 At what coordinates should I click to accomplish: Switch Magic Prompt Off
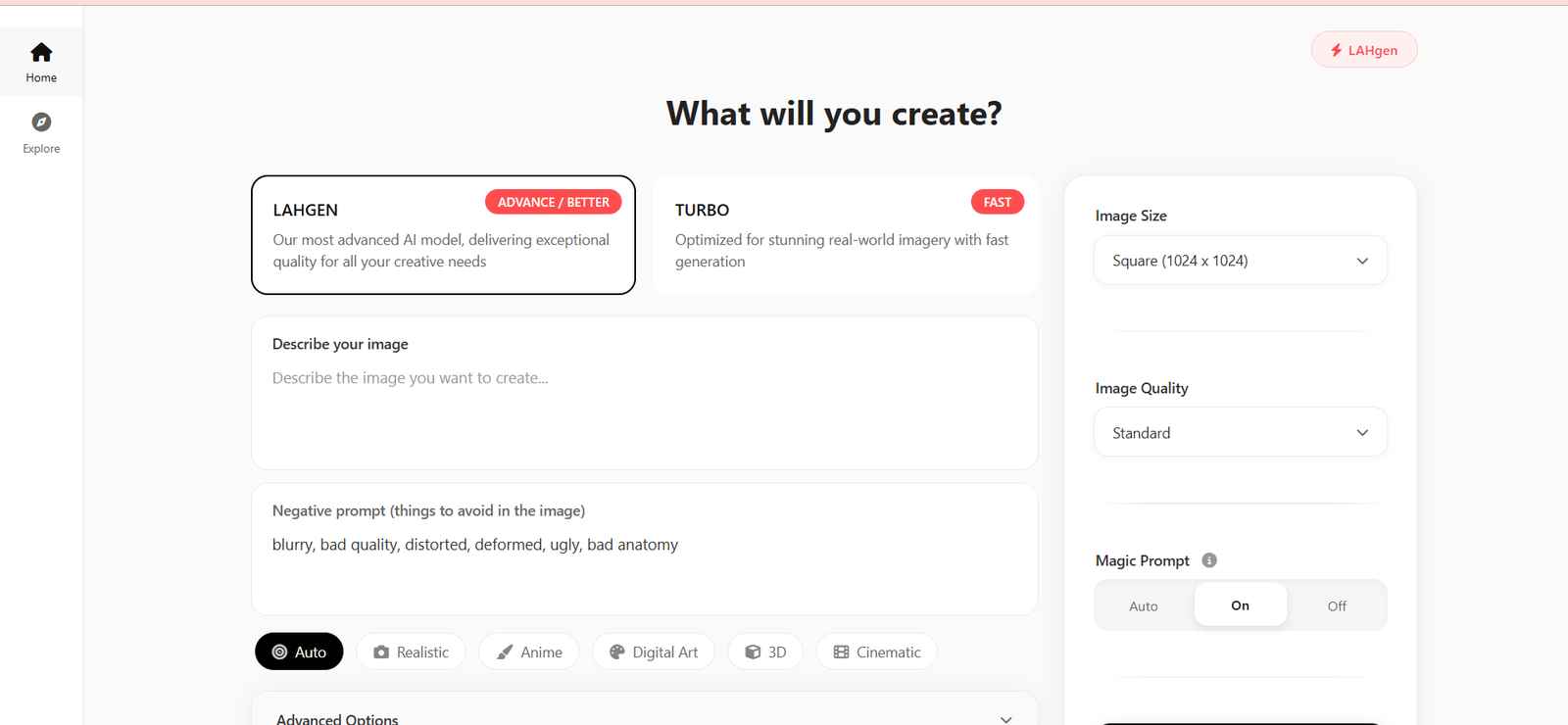tap(1337, 606)
